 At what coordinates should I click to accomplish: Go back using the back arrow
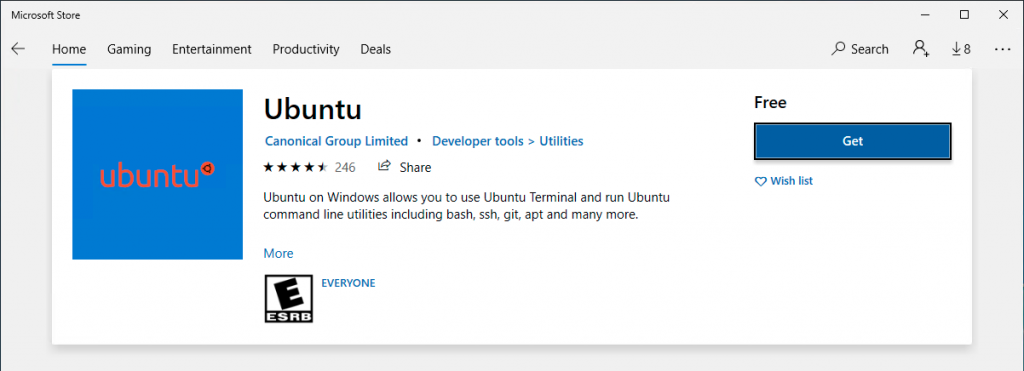click(18, 49)
